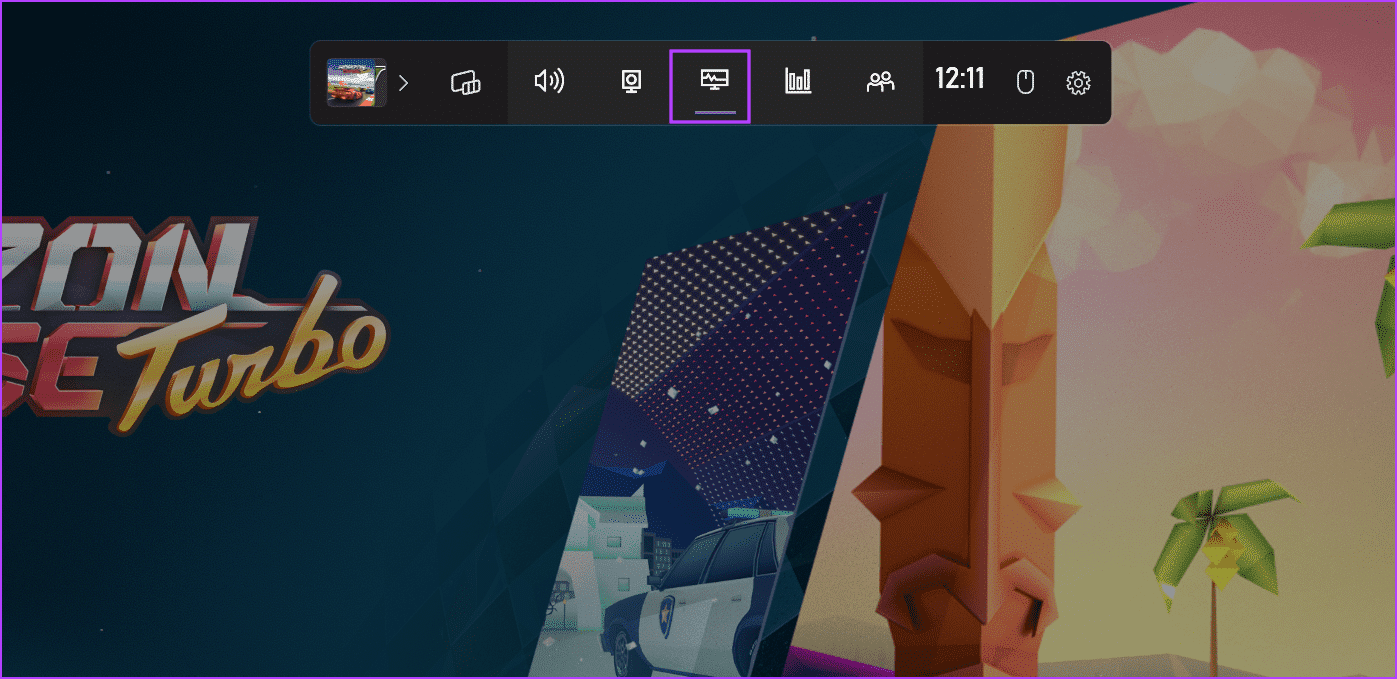Screen dimensions: 1397x679
Task: Open Game Bar settings gear
Action: pos(1078,83)
